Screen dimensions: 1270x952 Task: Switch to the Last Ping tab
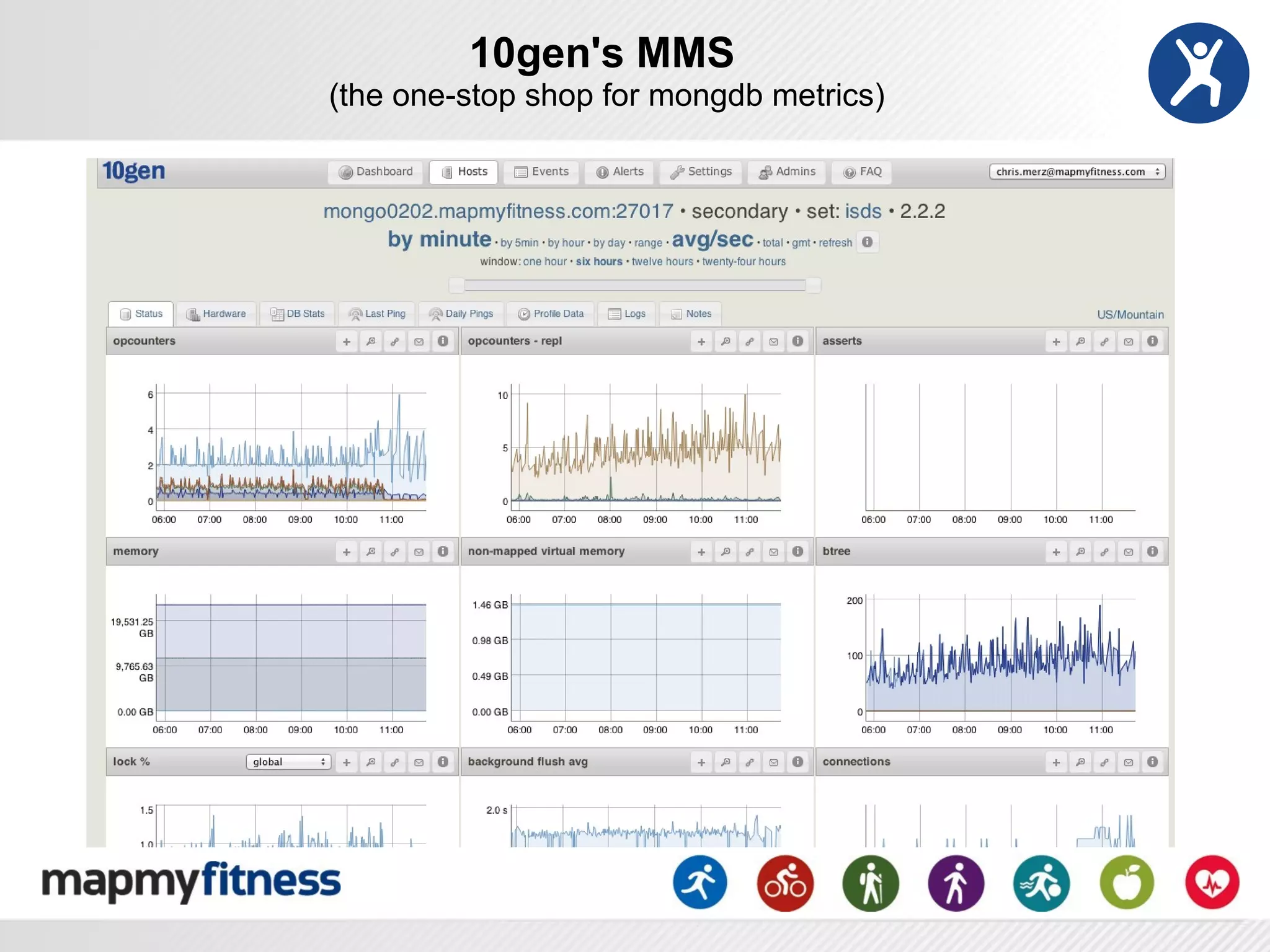(376, 314)
